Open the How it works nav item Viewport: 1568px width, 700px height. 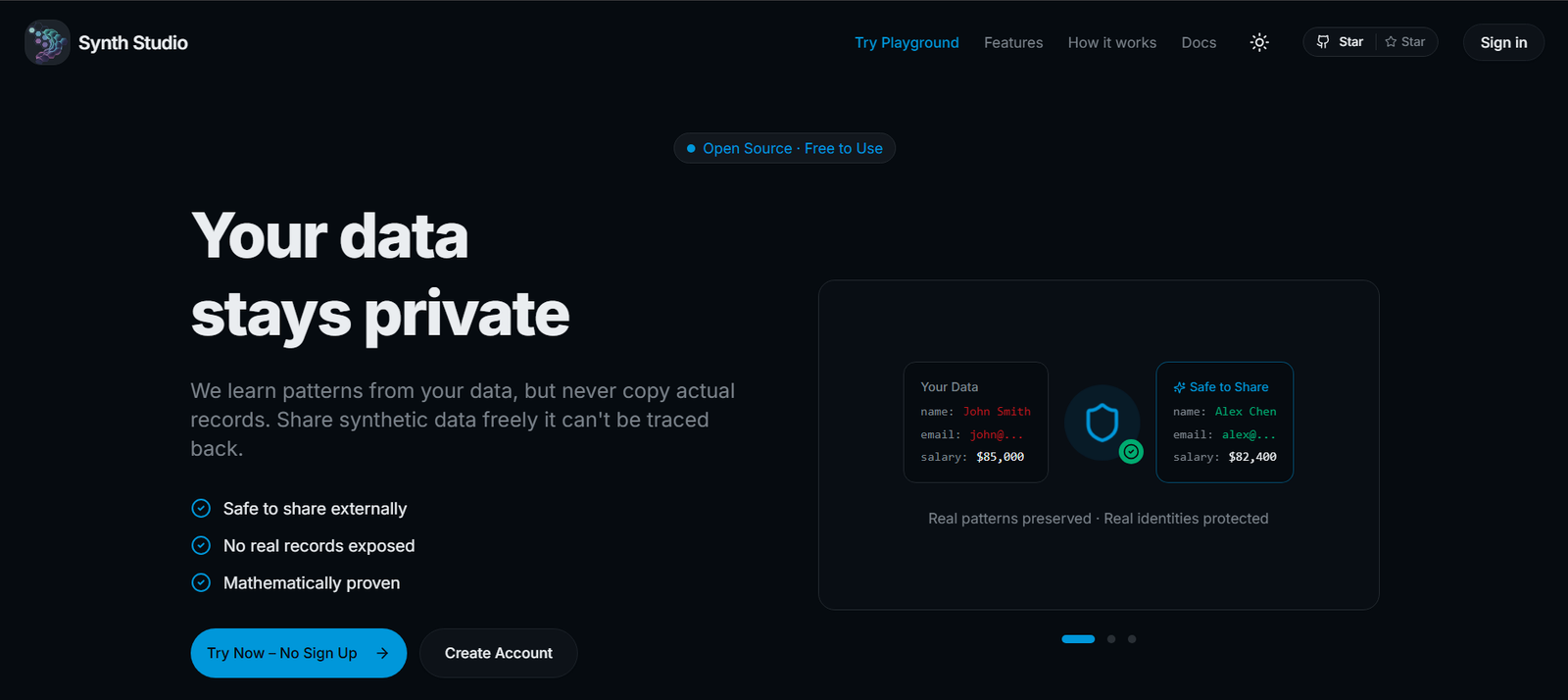pos(1111,42)
